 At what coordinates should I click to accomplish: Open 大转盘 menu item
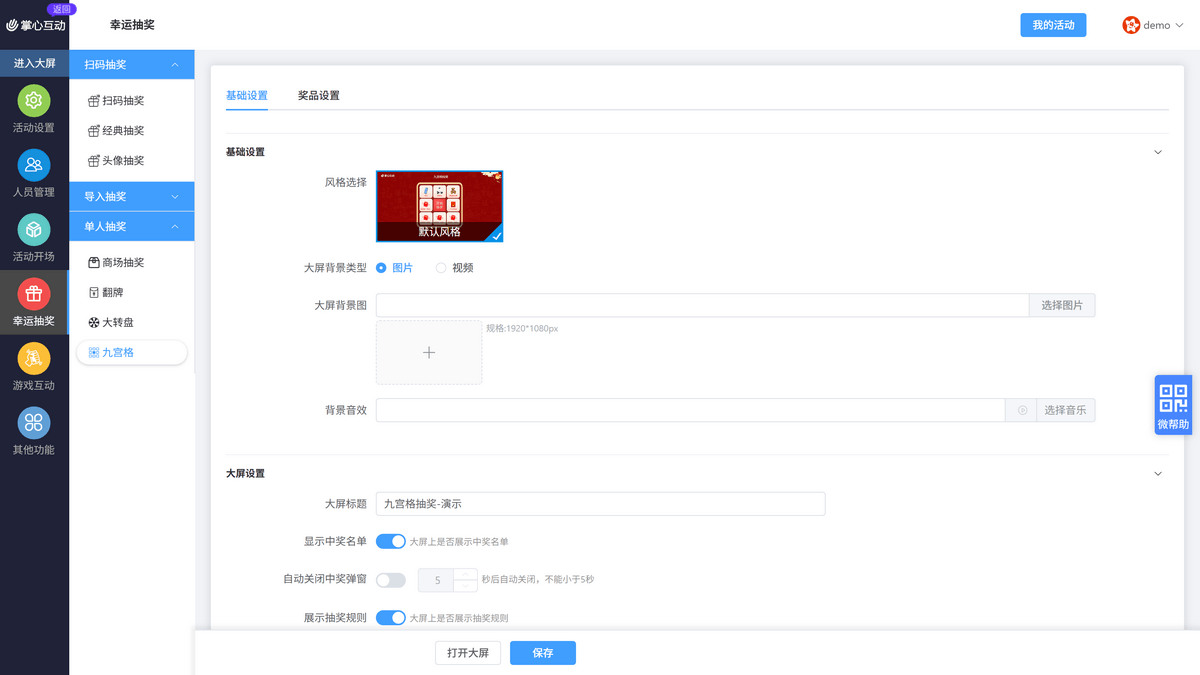[x=112, y=322]
